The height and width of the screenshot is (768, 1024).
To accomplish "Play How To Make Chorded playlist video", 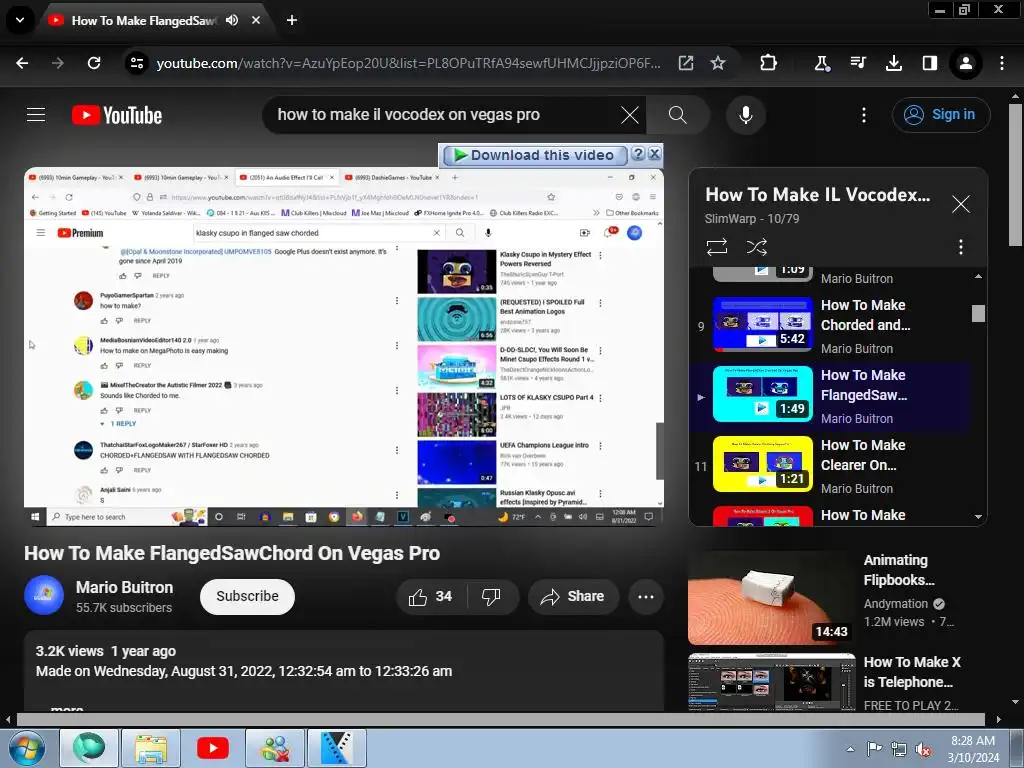I will pos(830,325).
